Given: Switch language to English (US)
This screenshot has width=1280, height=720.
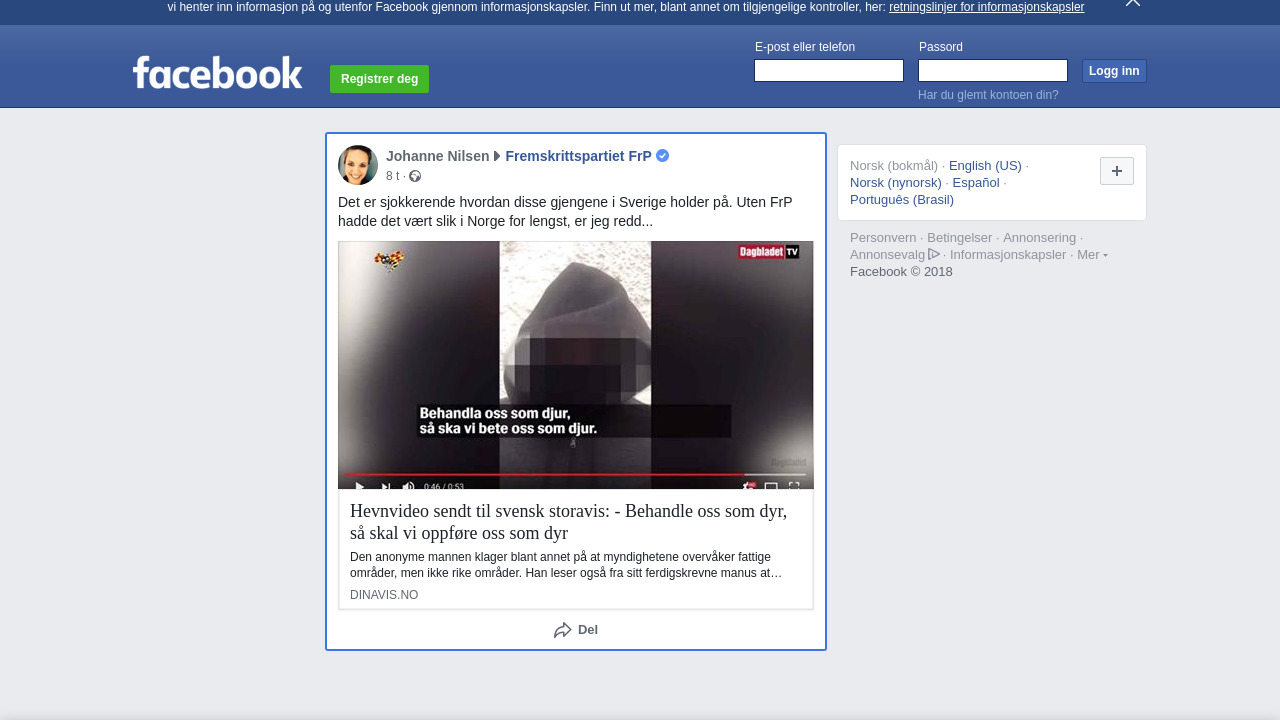Looking at the screenshot, I should (985, 166).
